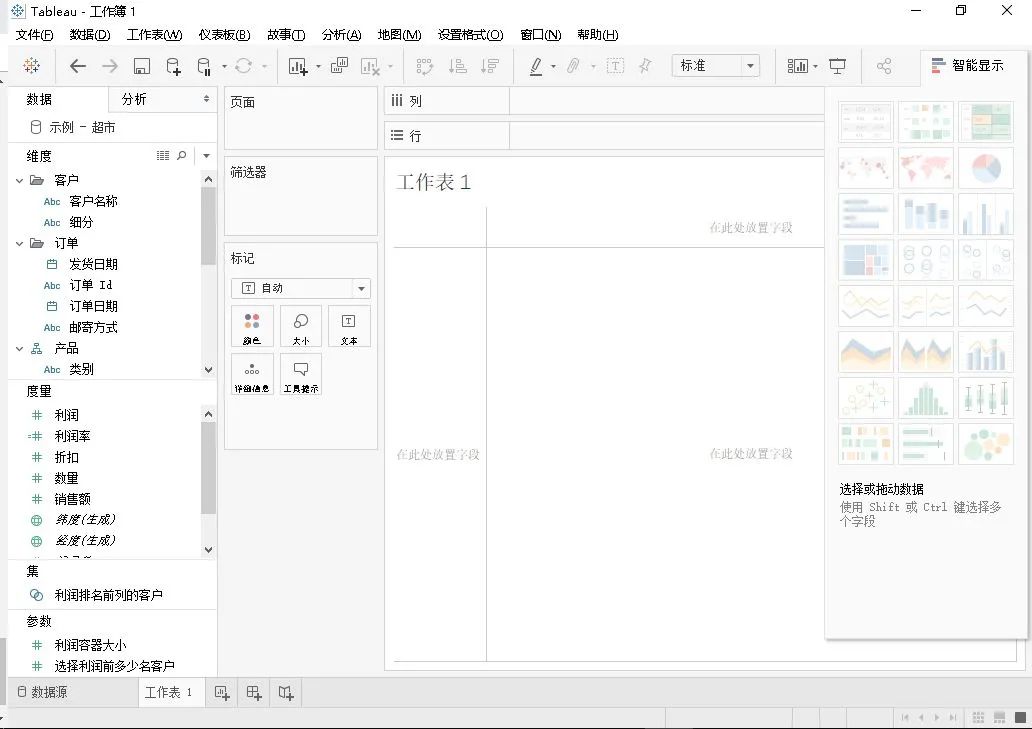Add new story tab button
Screen dimensions: 1032x729
286,693
